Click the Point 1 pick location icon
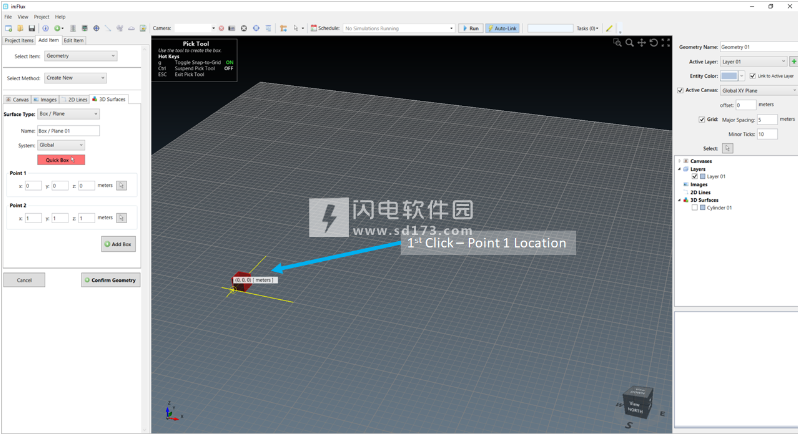The width and height of the screenshot is (798, 434). (x=121, y=186)
